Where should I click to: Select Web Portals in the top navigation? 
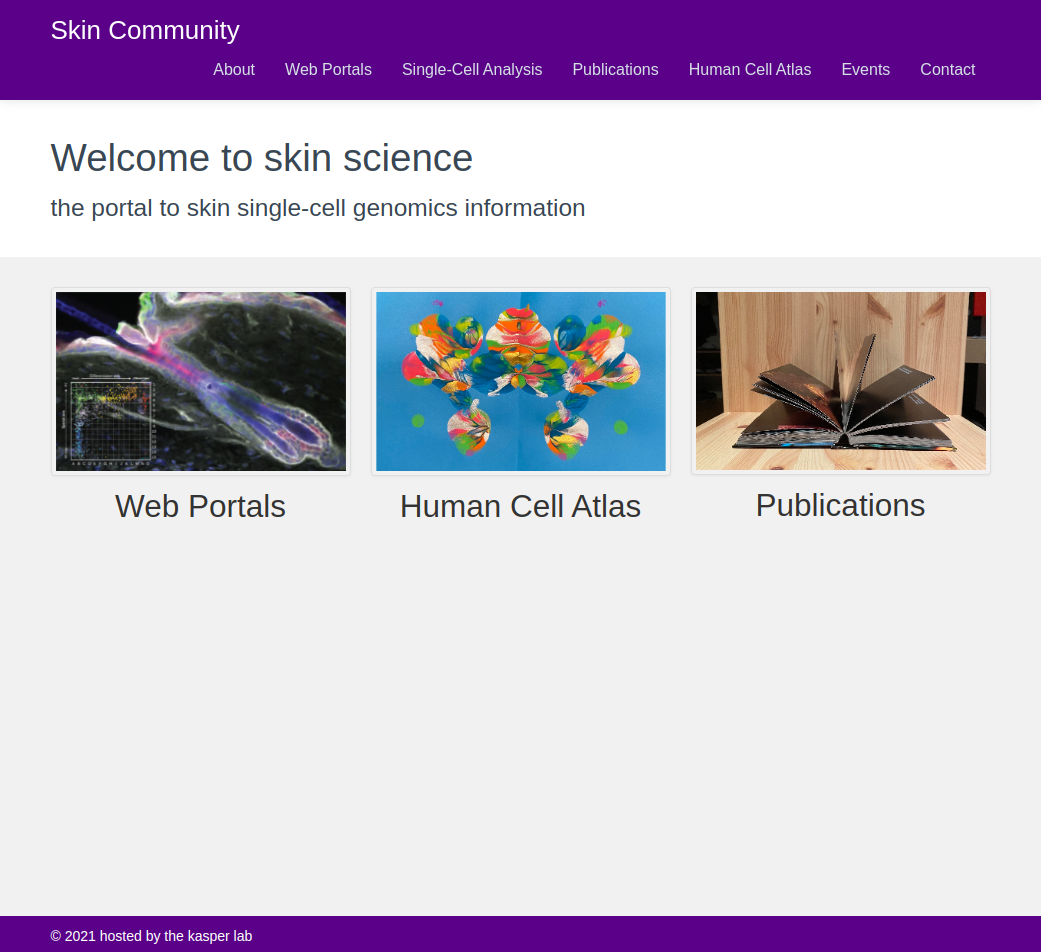point(328,70)
